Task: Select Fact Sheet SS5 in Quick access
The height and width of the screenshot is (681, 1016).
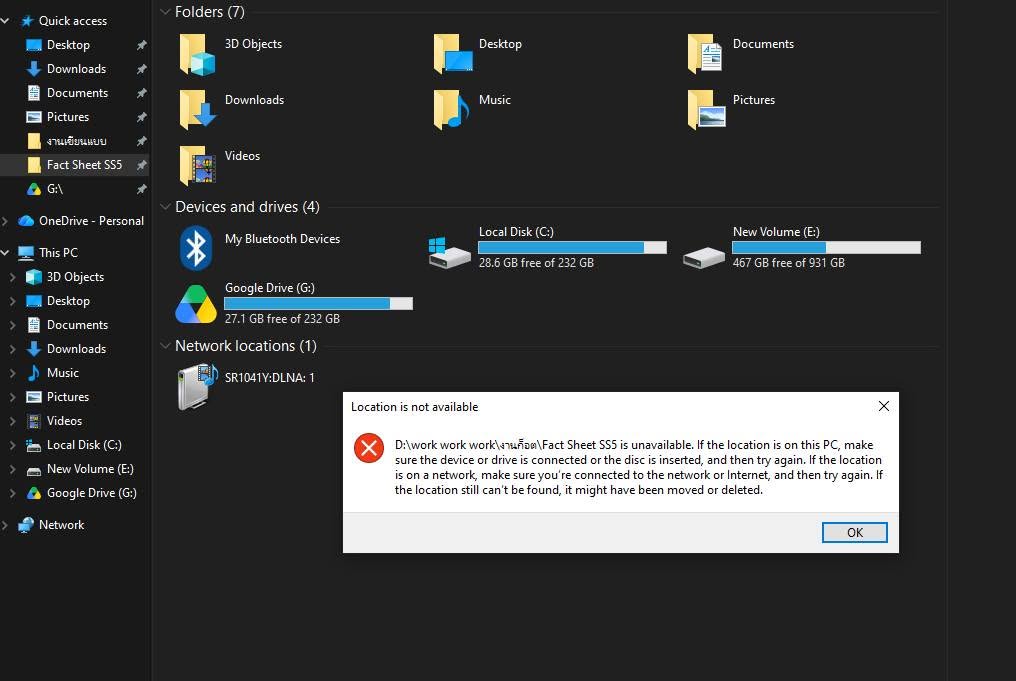Action: coord(75,165)
